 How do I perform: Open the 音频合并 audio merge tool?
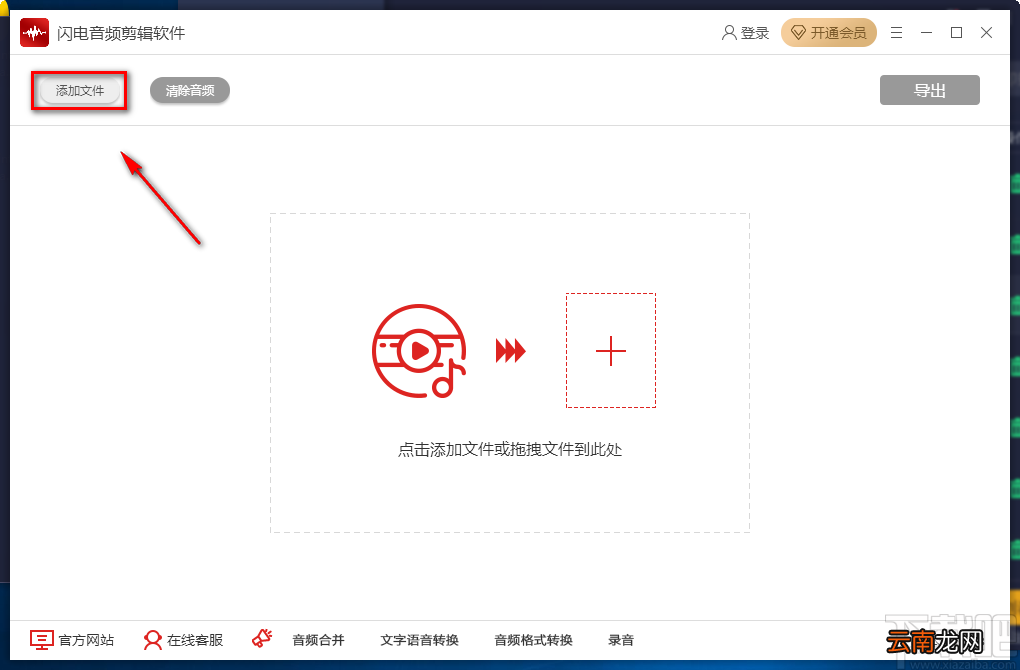click(x=318, y=640)
